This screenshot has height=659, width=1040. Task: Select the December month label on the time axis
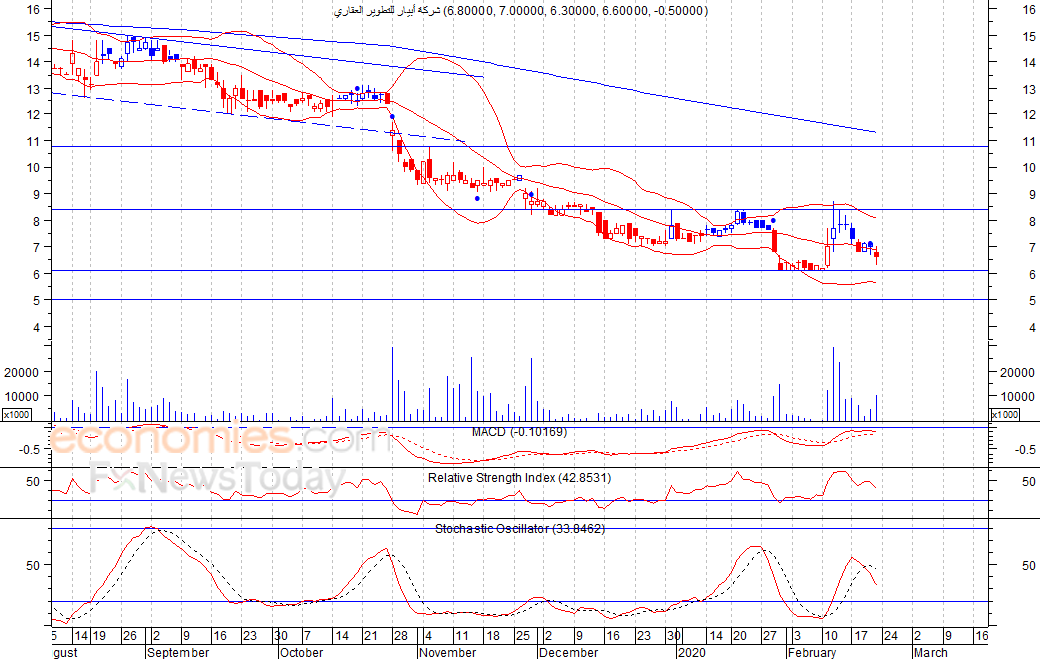point(568,652)
